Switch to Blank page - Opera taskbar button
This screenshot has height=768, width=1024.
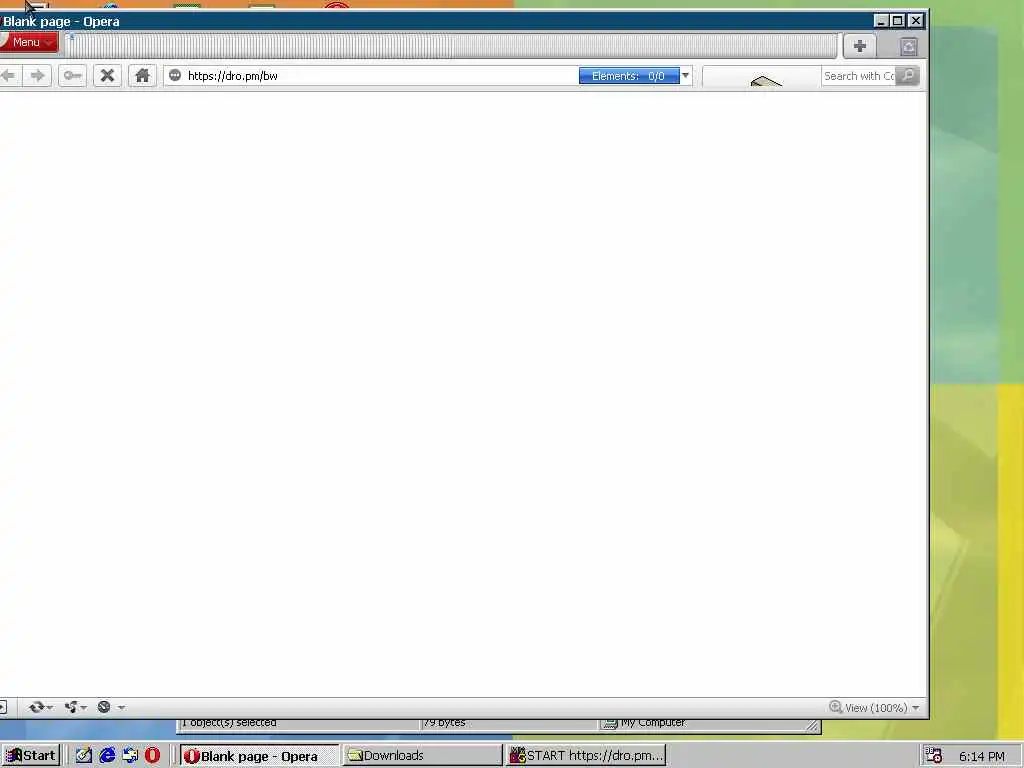click(259, 756)
